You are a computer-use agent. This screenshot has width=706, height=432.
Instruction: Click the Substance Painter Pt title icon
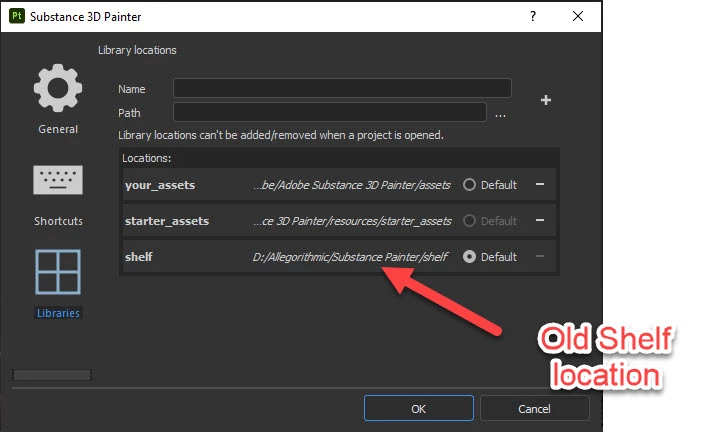click(x=17, y=16)
